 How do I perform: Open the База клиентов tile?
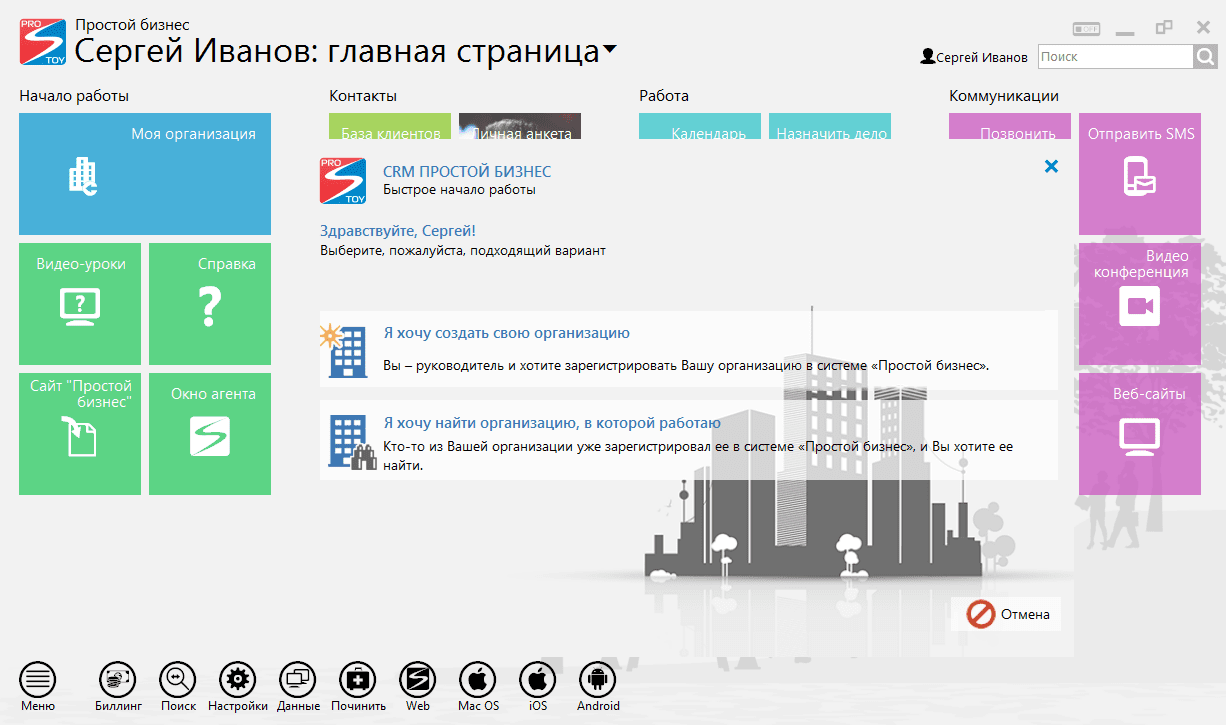(x=390, y=126)
